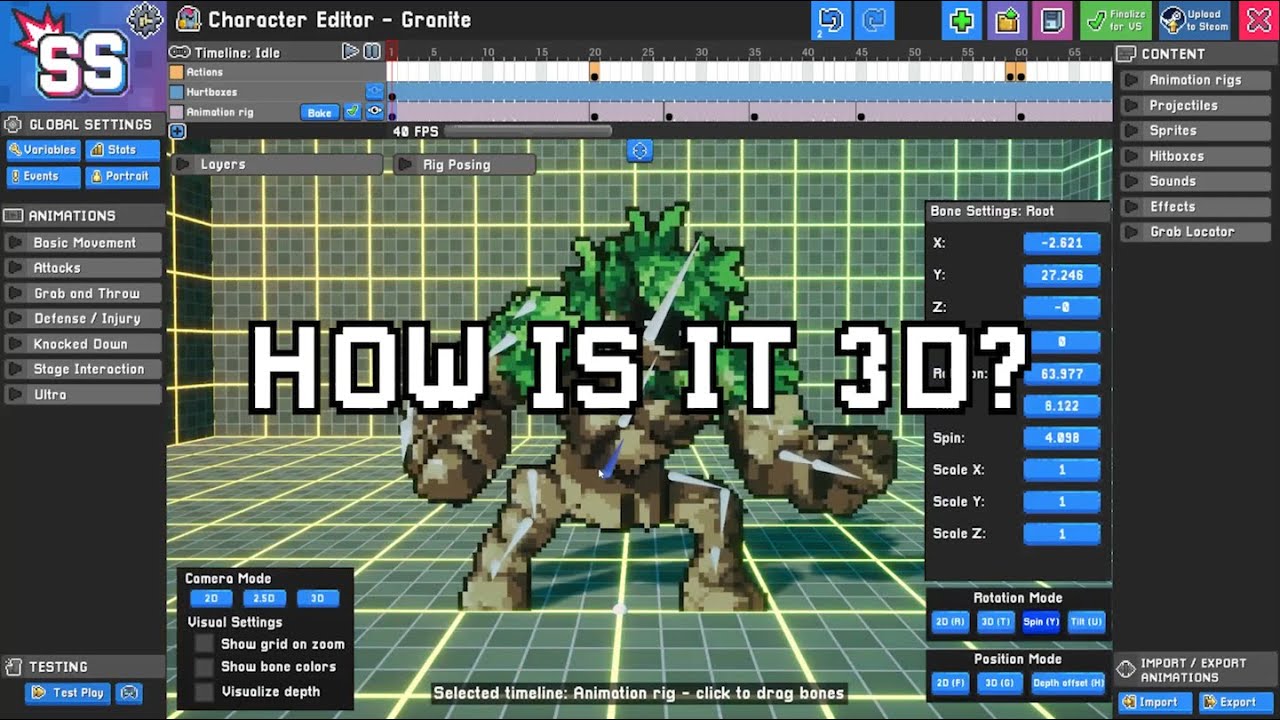Viewport: 1280px width, 720px height.
Task: Open Portrait global settings
Action: tap(122, 176)
